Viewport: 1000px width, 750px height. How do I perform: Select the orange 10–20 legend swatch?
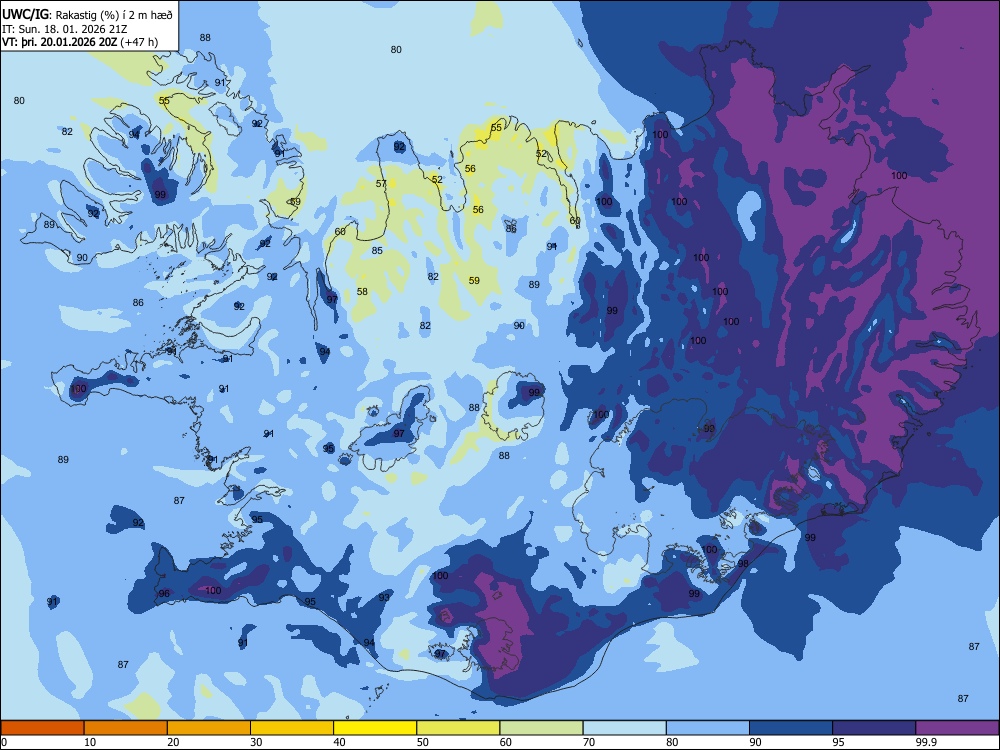126,728
